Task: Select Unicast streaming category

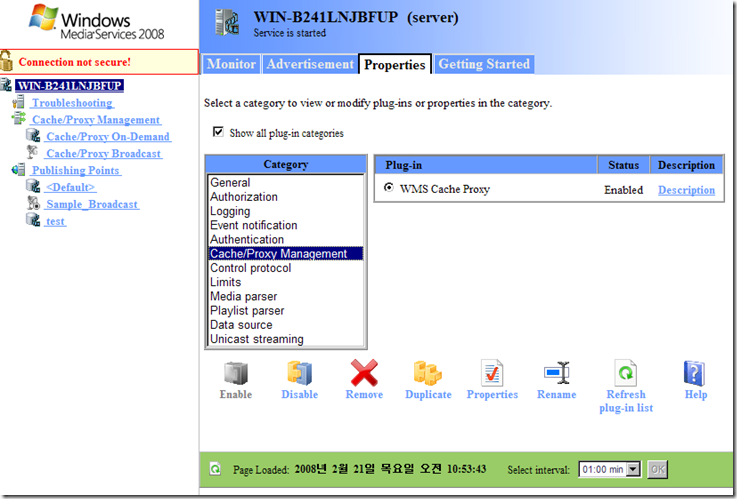Action: coord(286,339)
